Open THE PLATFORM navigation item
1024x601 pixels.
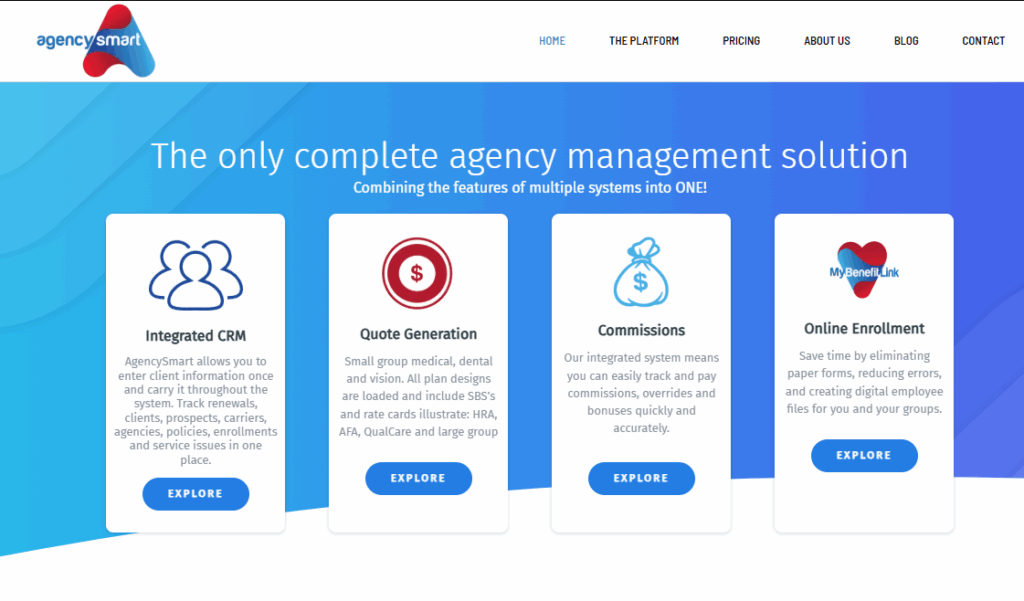(x=644, y=41)
